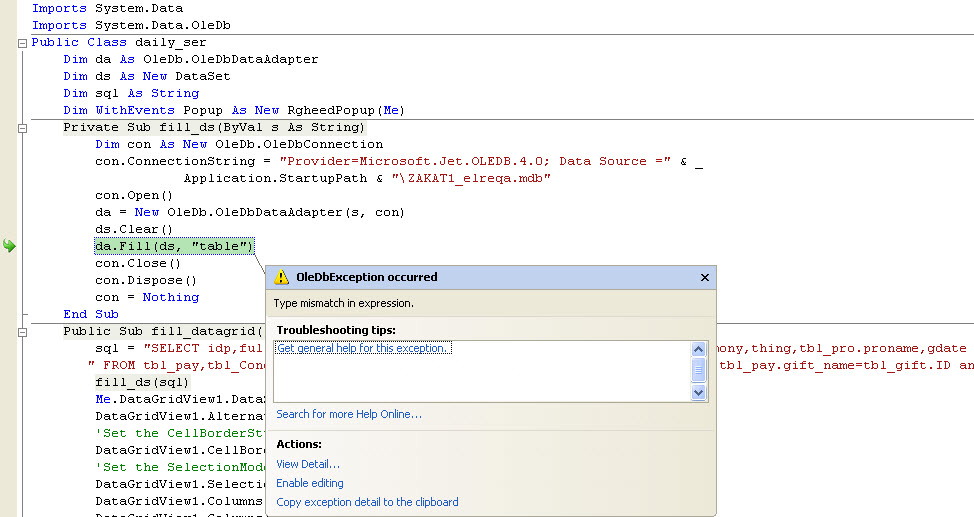Open 'Get general help for this exception' link
This screenshot has height=517, width=974.
[x=363, y=348]
